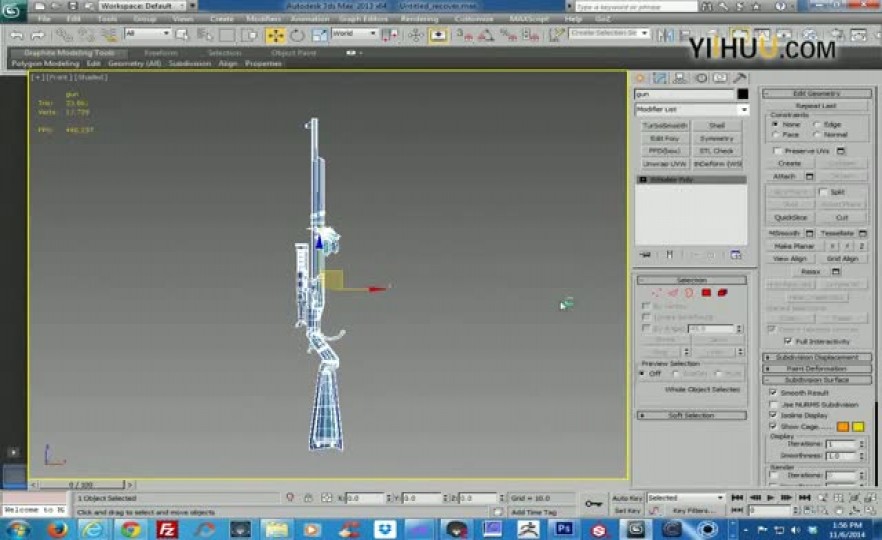Select Vertex sub-object level icon
Screen dimensions: 882x540
point(656,292)
